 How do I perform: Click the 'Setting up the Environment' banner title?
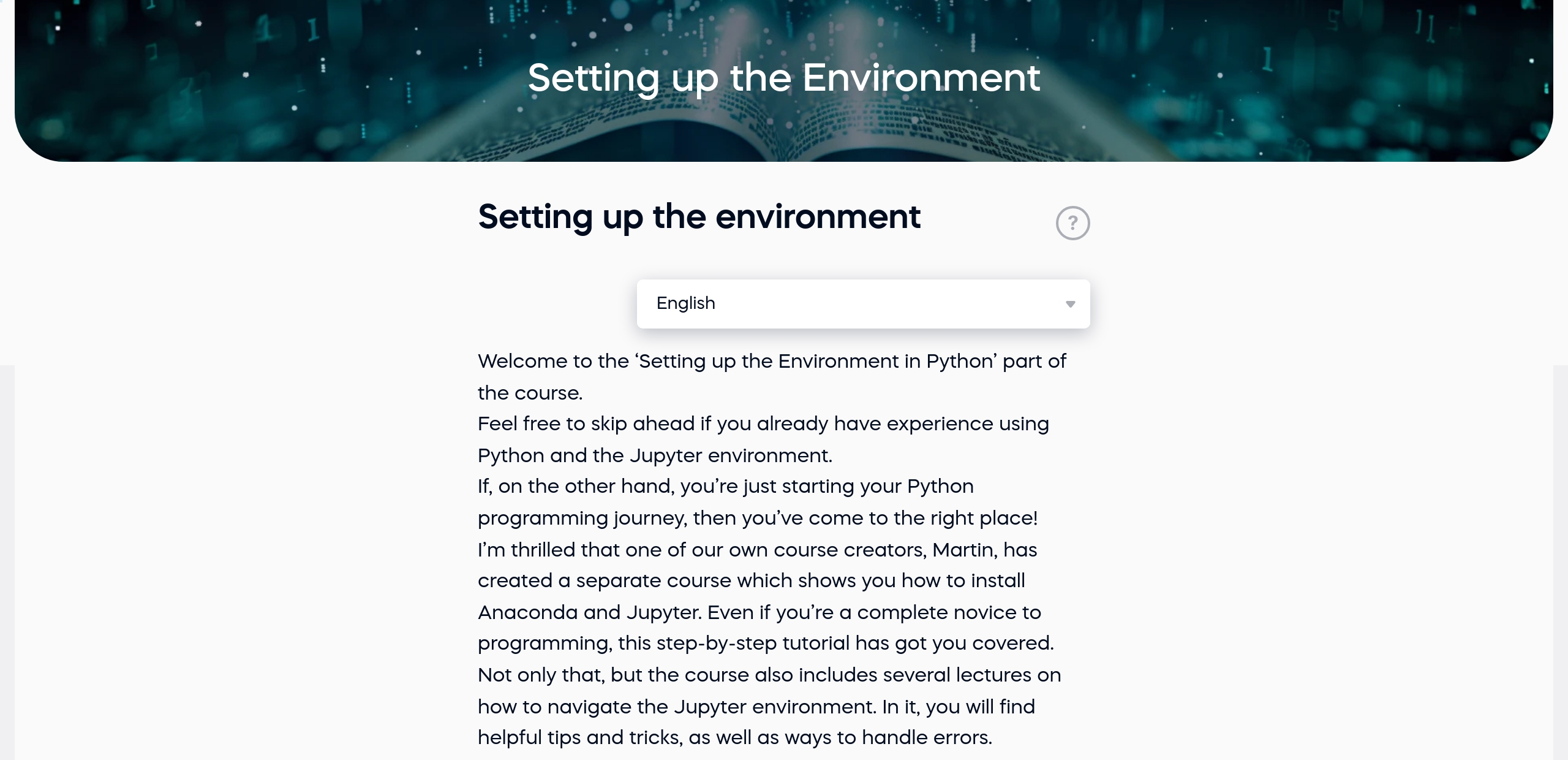click(x=784, y=78)
